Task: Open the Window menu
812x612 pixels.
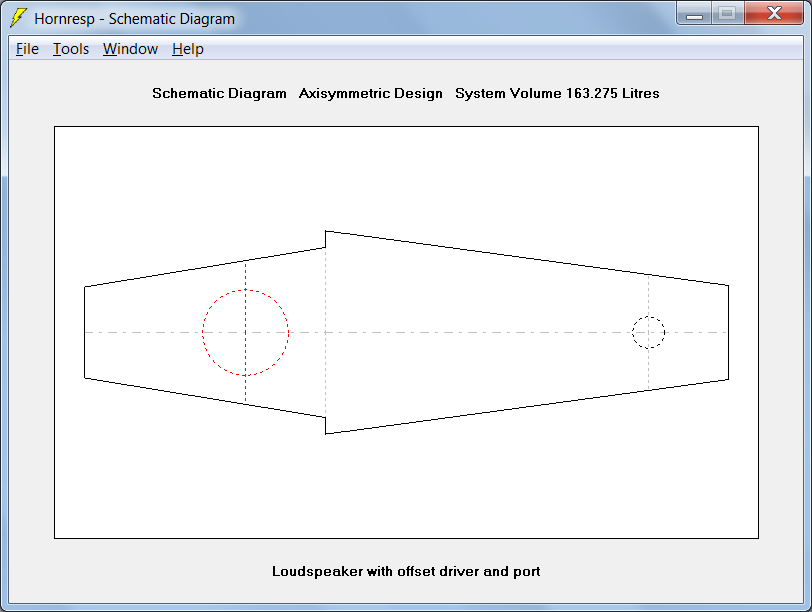Action: point(130,49)
